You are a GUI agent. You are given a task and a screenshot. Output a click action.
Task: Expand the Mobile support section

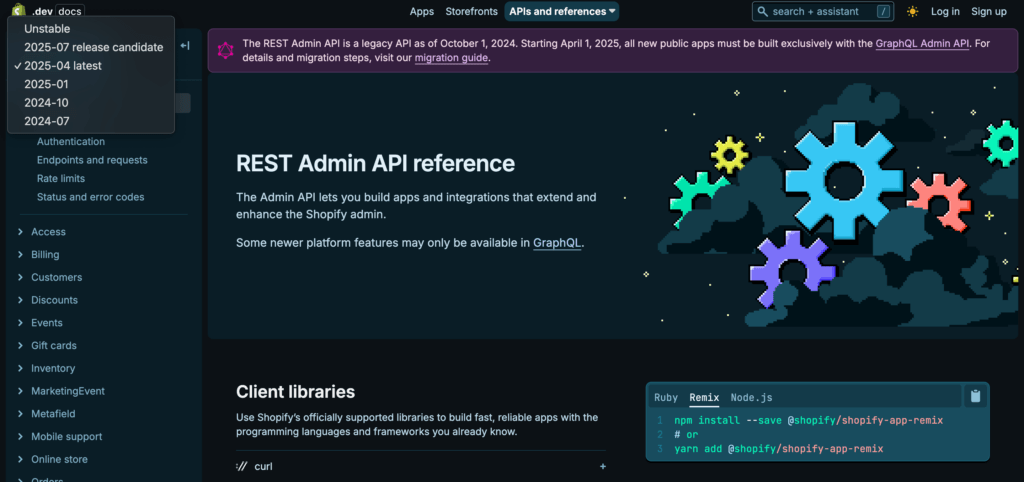67,437
